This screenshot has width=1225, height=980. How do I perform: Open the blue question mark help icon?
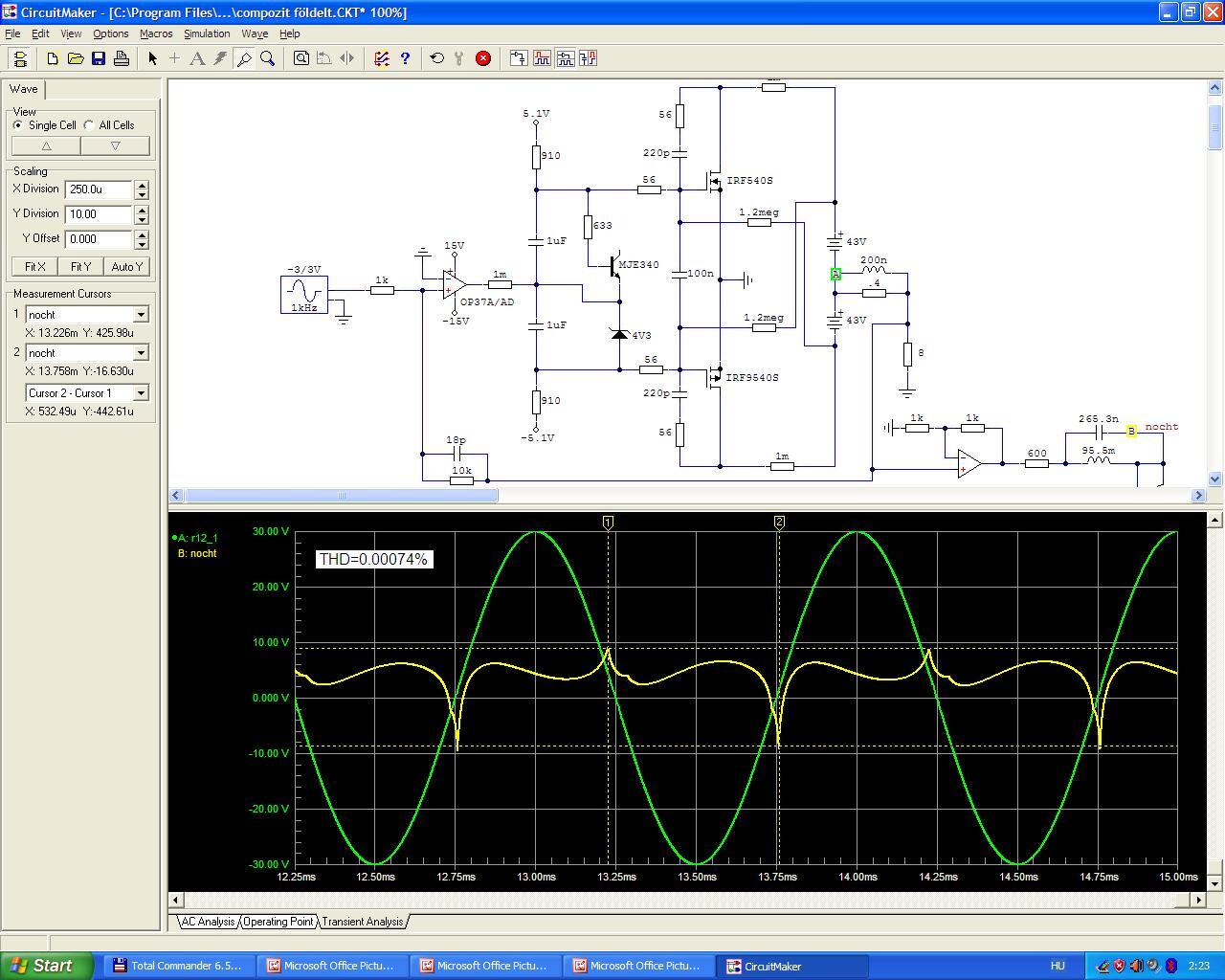coord(405,58)
